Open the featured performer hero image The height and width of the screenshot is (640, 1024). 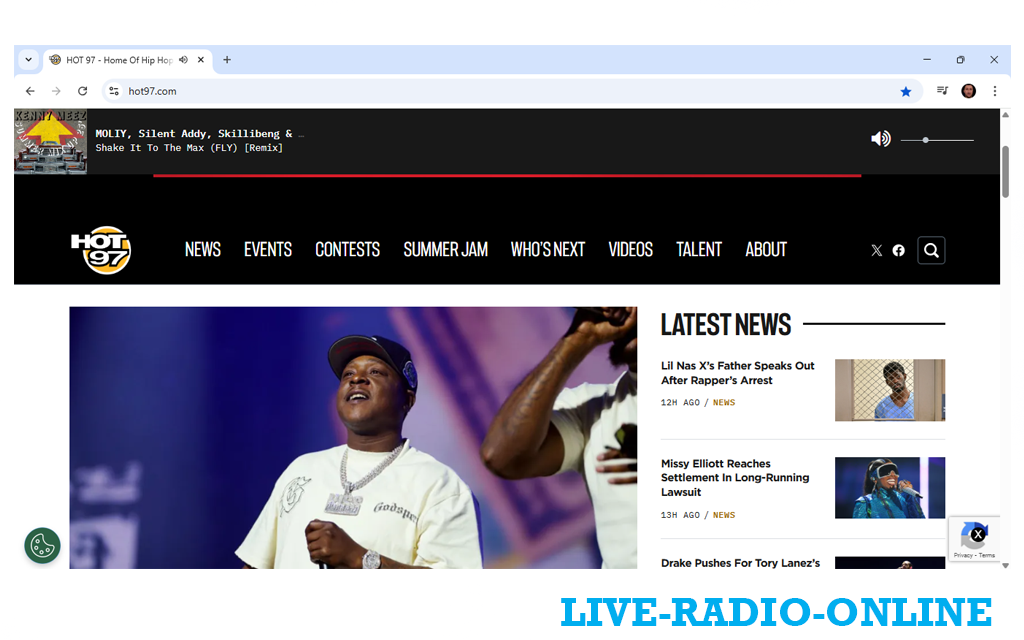pos(353,438)
